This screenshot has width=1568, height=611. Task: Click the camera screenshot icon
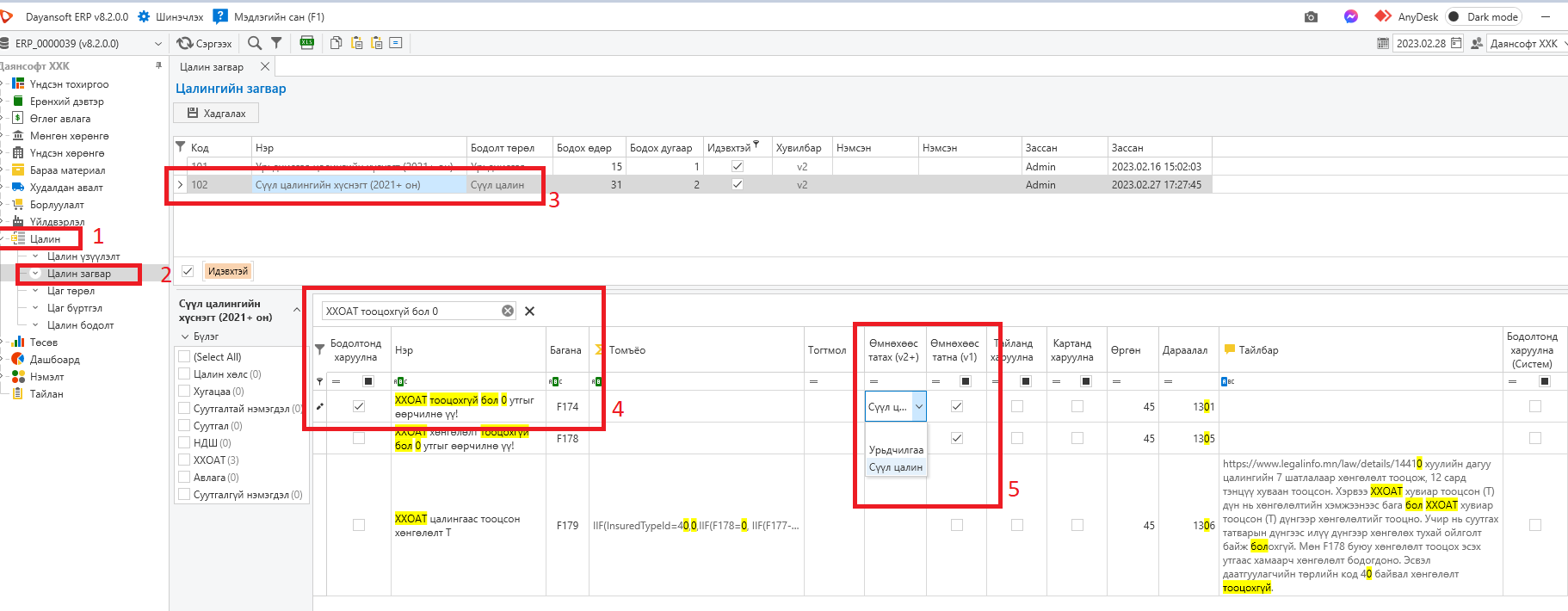click(x=1311, y=16)
